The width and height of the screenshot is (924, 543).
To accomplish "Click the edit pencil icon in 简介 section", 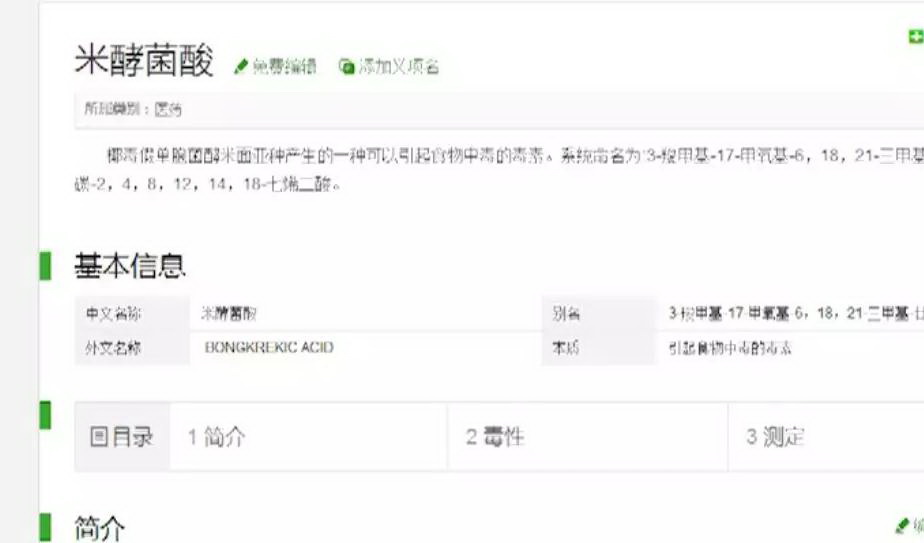I will 902,525.
